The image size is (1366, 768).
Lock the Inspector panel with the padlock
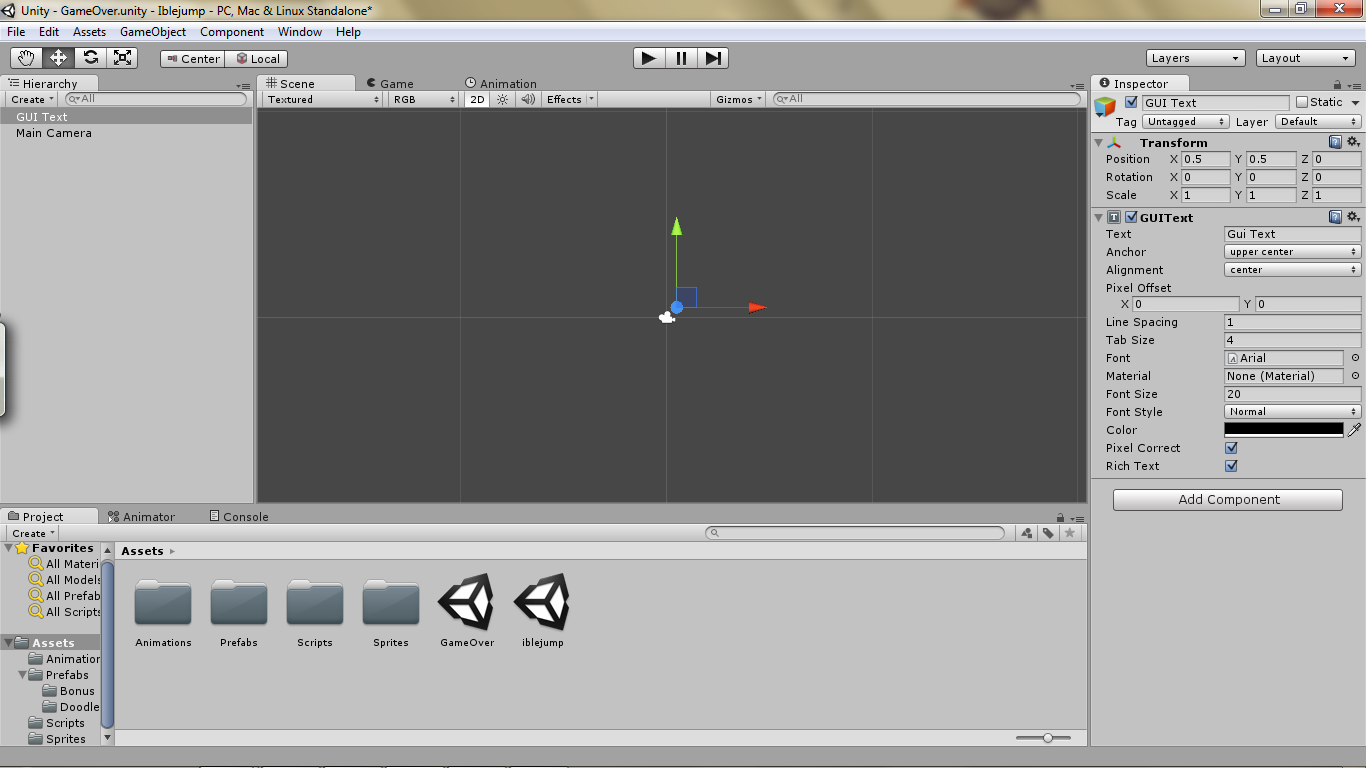tap(1338, 85)
